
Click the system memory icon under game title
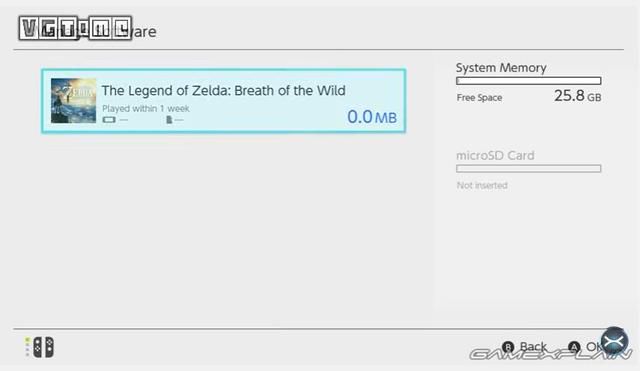coord(109,120)
